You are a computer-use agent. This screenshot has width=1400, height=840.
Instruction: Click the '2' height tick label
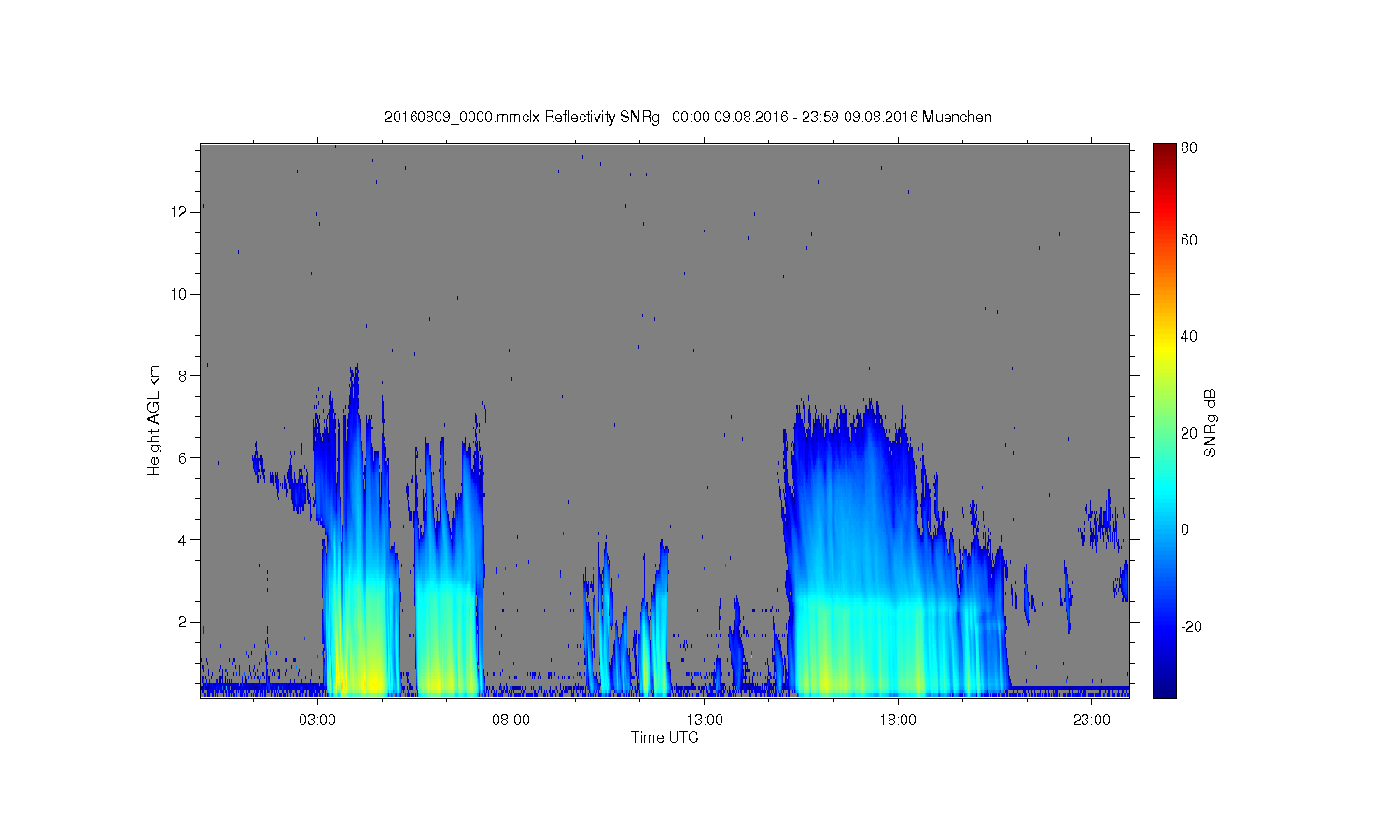(x=184, y=622)
